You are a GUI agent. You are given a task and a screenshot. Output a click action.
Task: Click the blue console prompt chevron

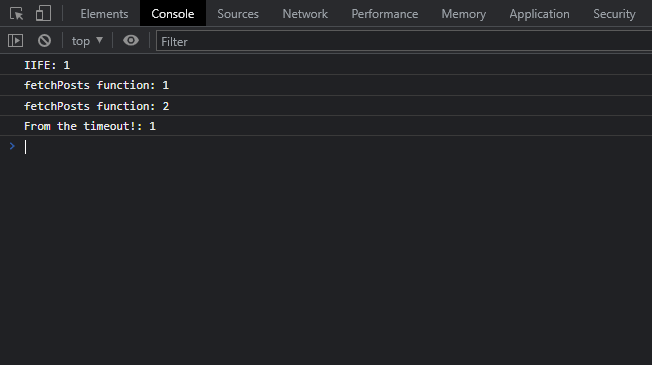coord(12,146)
